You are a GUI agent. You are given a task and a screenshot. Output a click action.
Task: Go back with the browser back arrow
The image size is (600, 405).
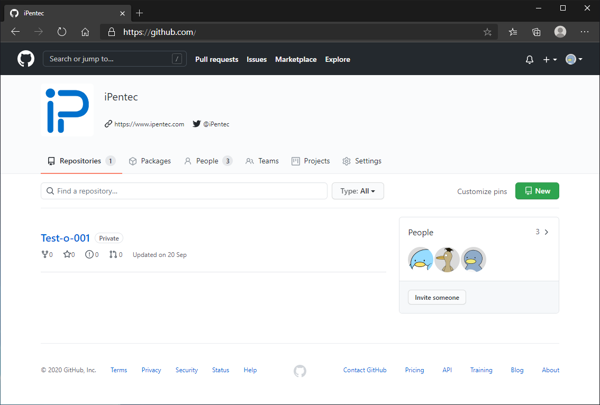point(15,32)
